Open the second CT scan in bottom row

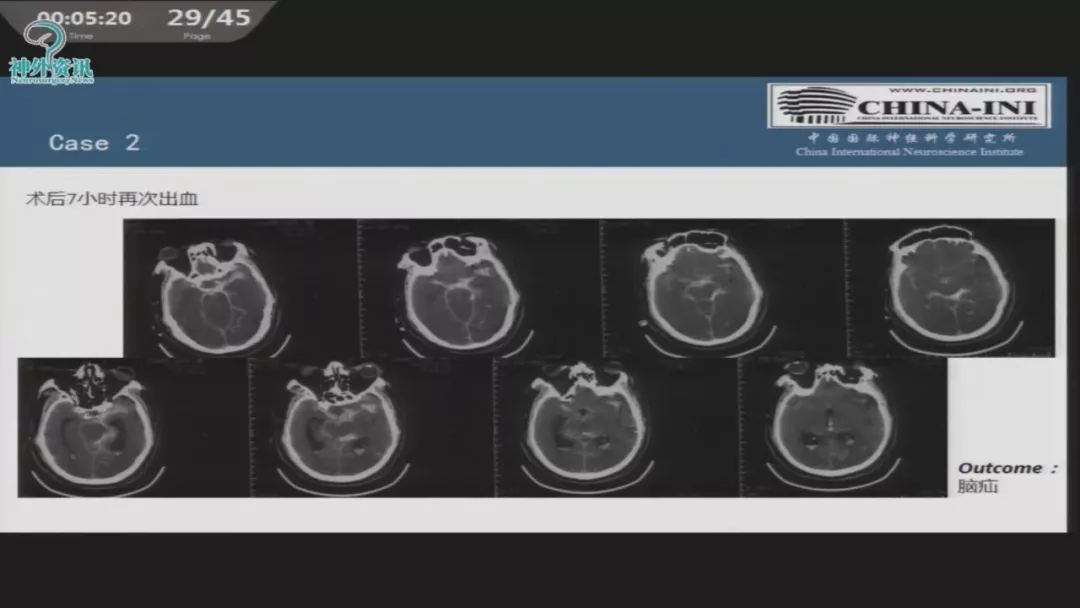[x=372, y=428]
